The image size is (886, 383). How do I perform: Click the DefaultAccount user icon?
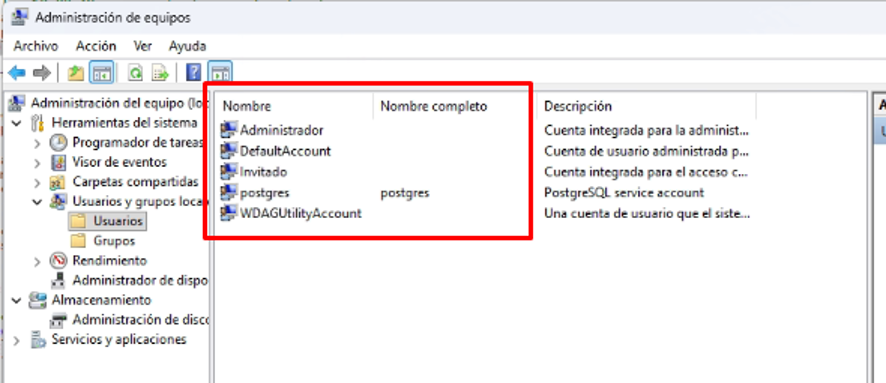click(x=229, y=151)
